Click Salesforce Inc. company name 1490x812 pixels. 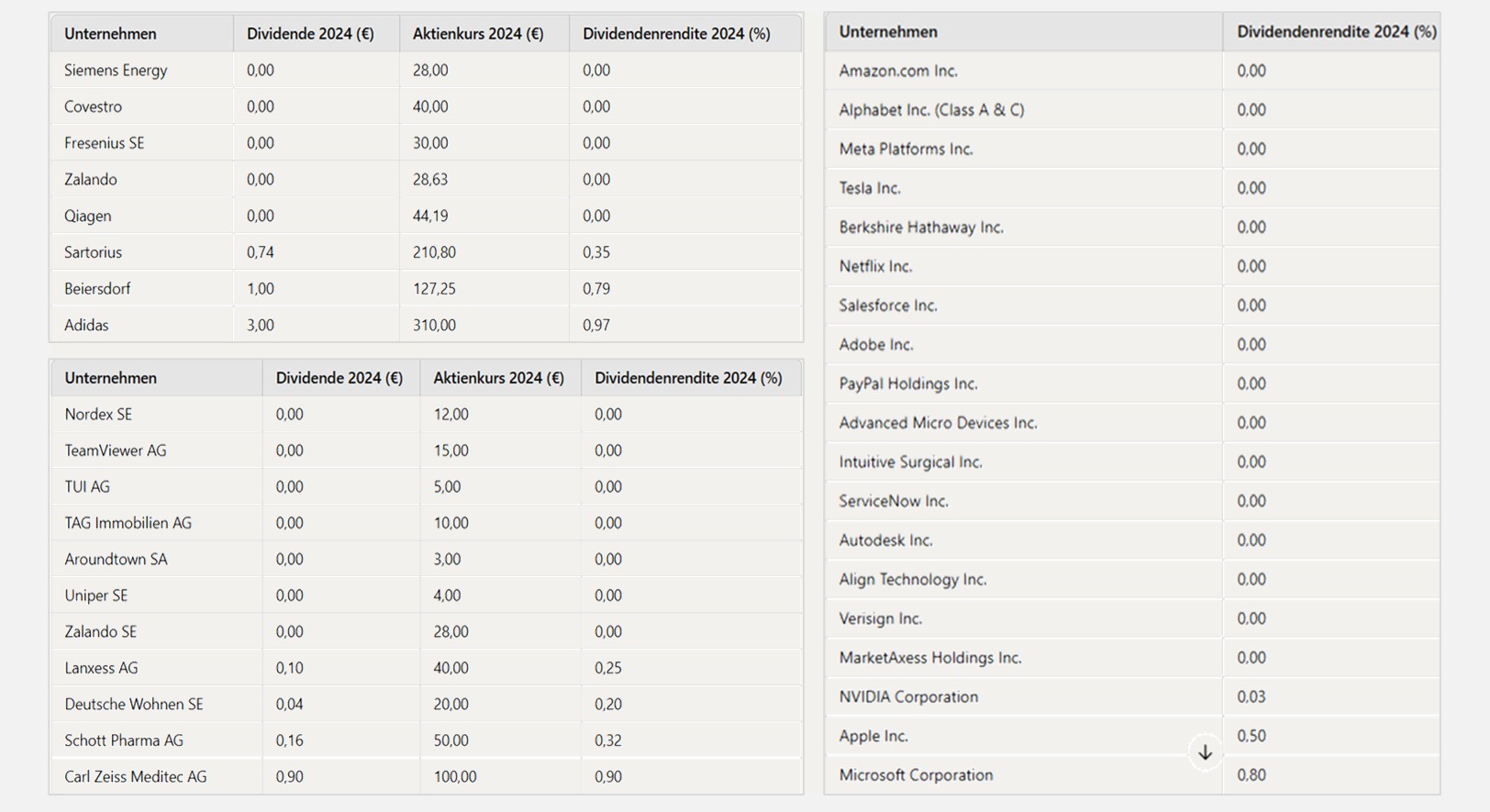(x=888, y=306)
